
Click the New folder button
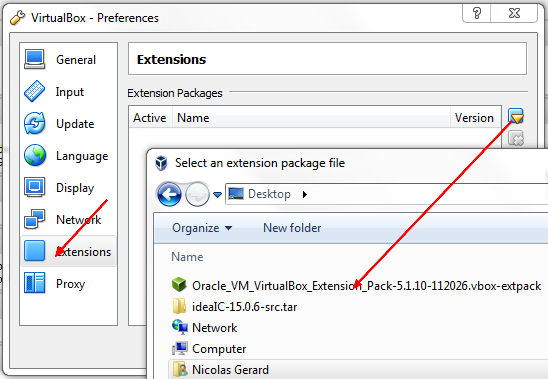pyautogui.click(x=292, y=228)
